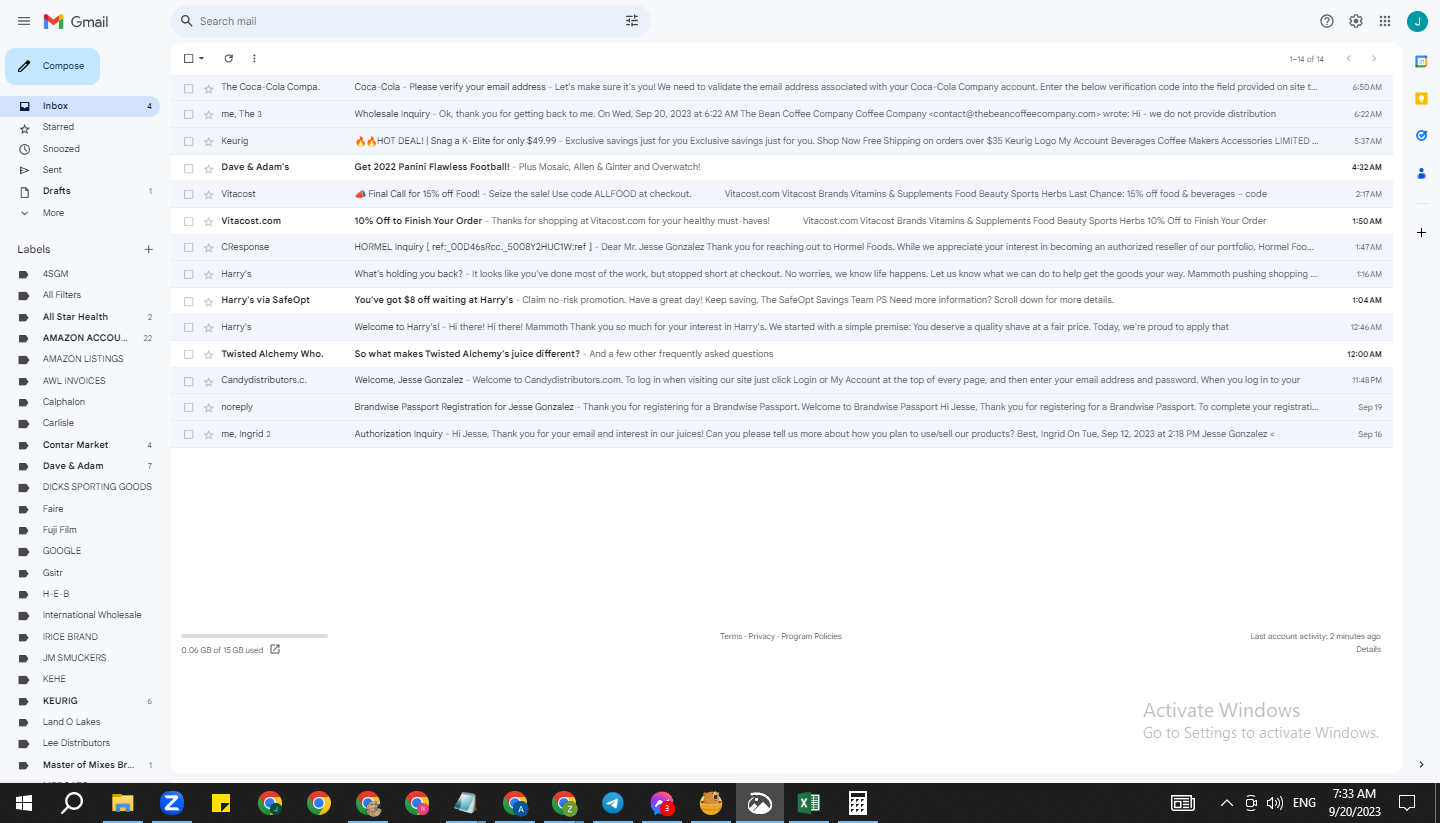This screenshot has height=823, width=1440.
Task: Check the Authorization Inquiry email
Action: pyautogui.click(x=188, y=434)
